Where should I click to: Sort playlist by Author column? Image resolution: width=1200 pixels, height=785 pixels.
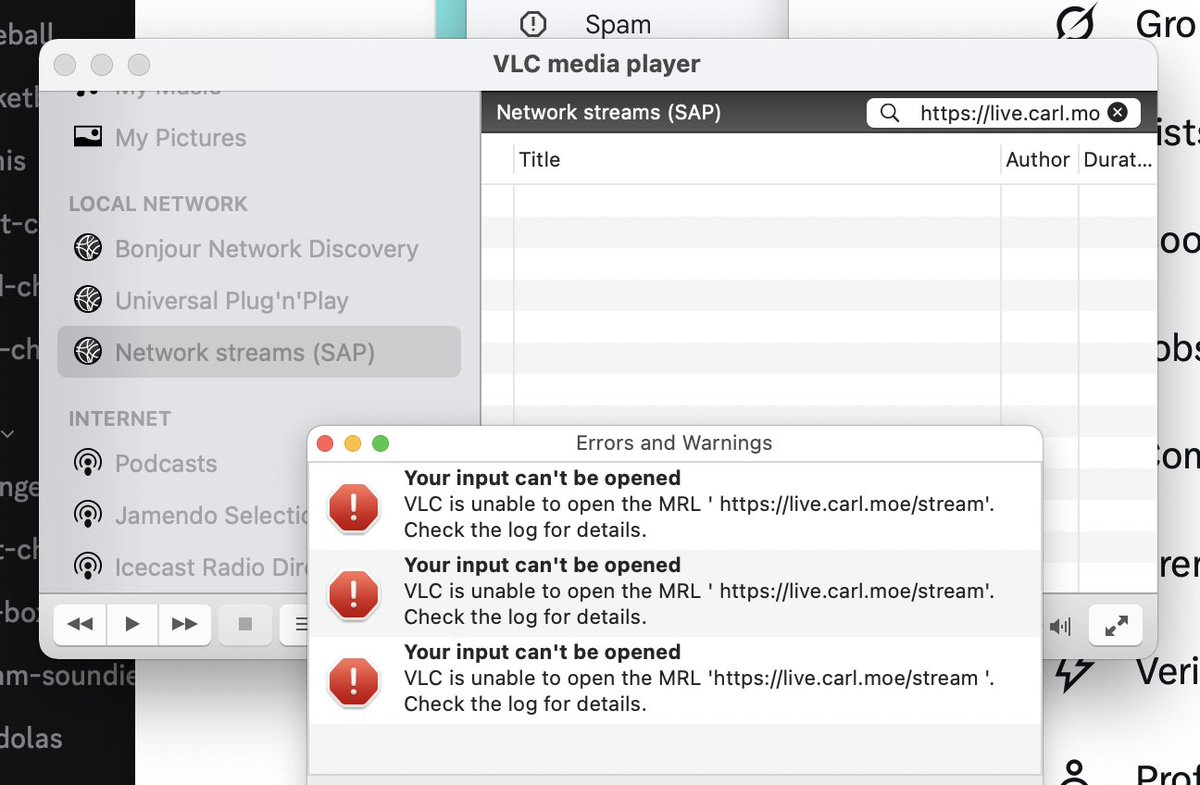tap(1039, 160)
